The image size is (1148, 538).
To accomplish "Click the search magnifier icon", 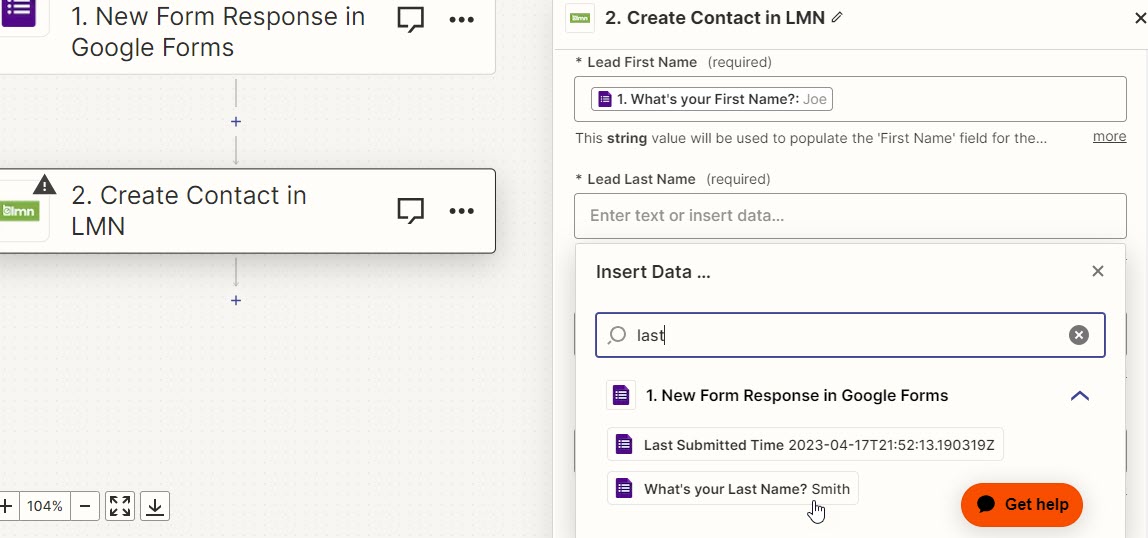I will [616, 335].
